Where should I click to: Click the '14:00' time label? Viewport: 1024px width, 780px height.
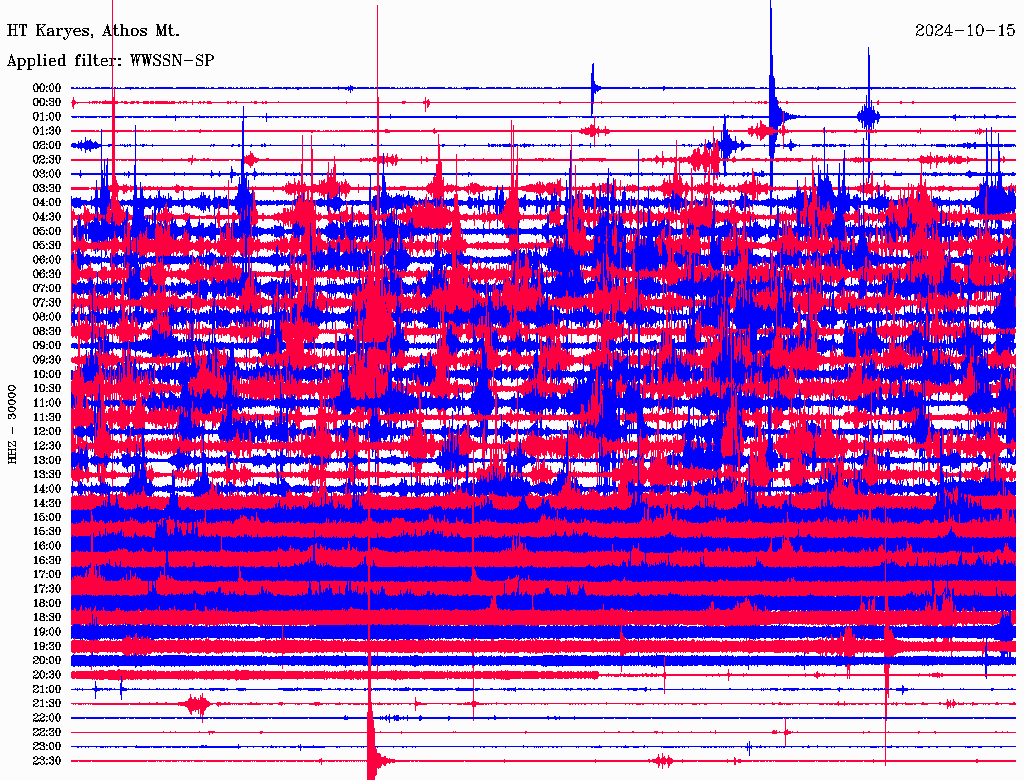47,489
